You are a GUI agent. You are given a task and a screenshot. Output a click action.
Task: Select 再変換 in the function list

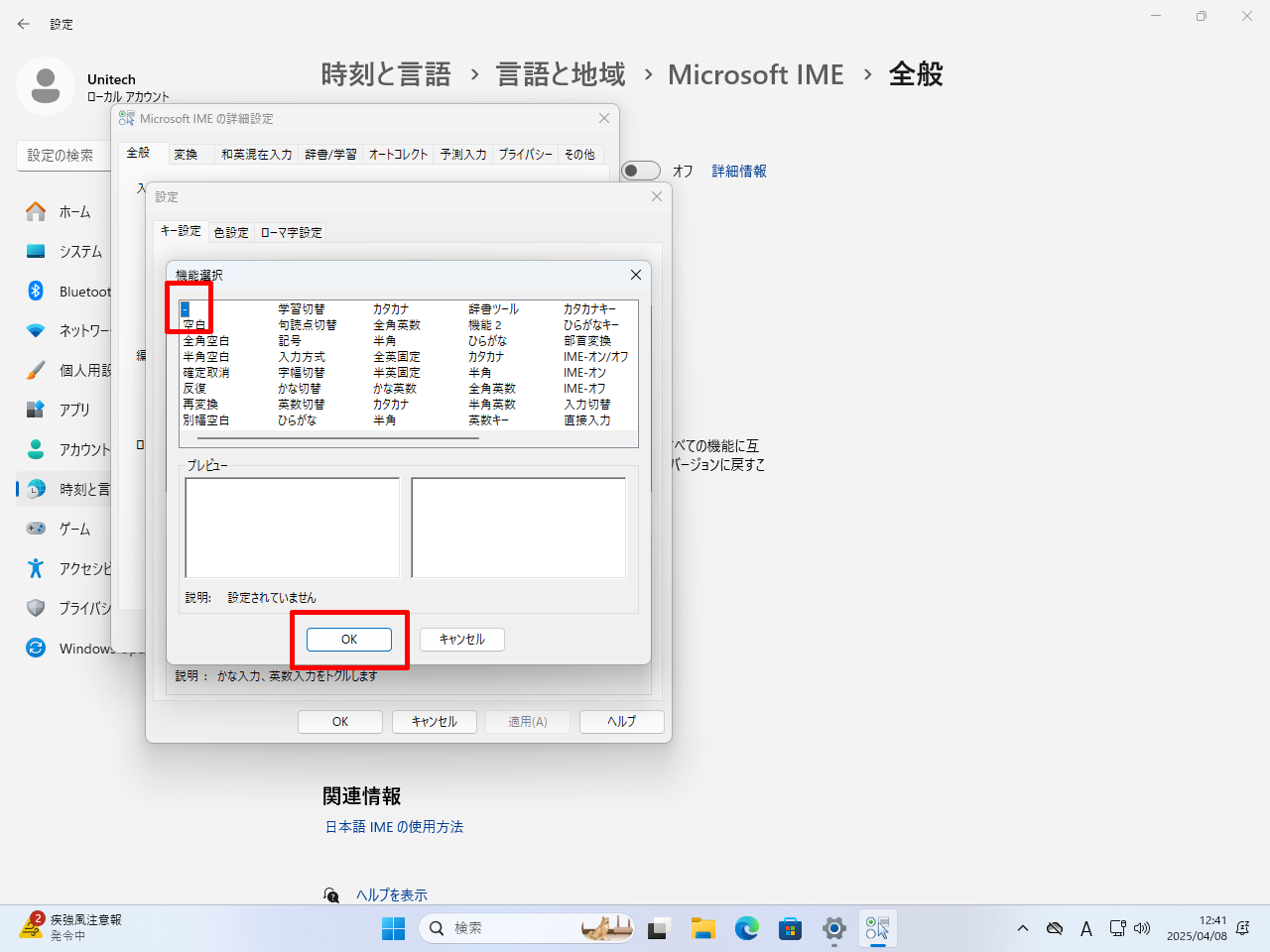pyautogui.click(x=200, y=405)
